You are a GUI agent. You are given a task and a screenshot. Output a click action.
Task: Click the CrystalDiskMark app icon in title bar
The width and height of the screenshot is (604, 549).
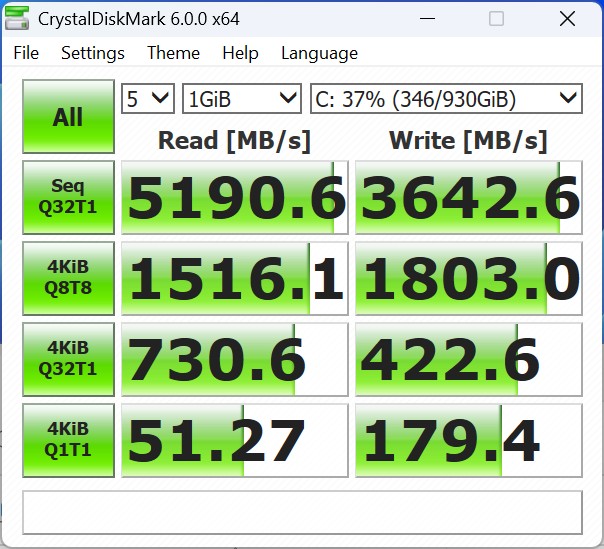[20, 19]
